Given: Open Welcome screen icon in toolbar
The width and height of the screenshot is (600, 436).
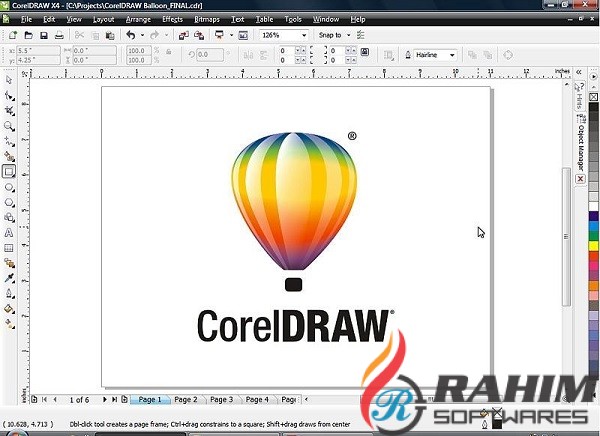Looking at the screenshot, I should (x=243, y=35).
